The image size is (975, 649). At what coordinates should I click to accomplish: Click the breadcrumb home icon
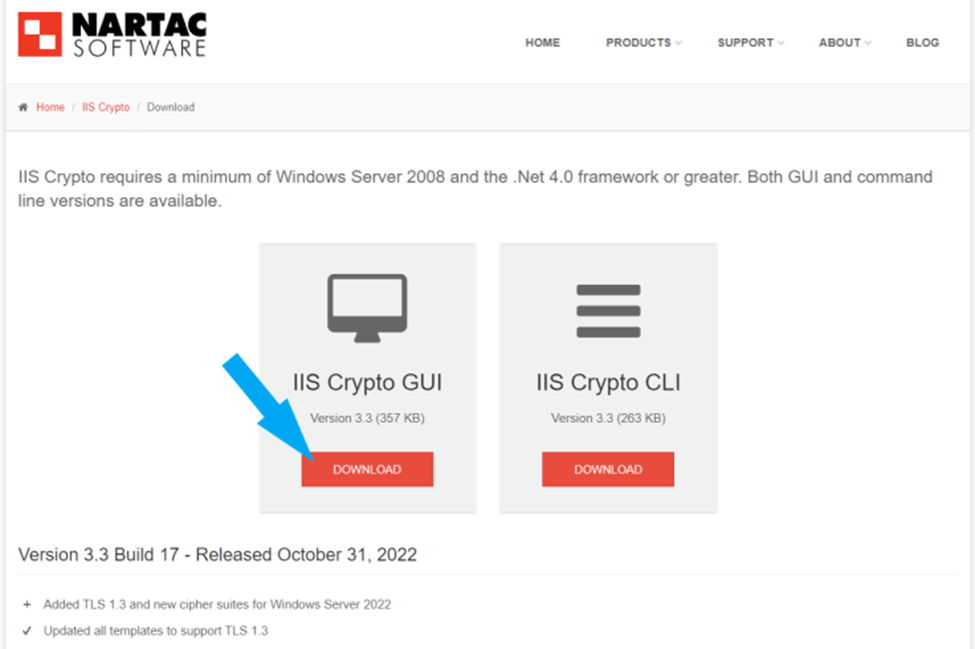(x=23, y=107)
